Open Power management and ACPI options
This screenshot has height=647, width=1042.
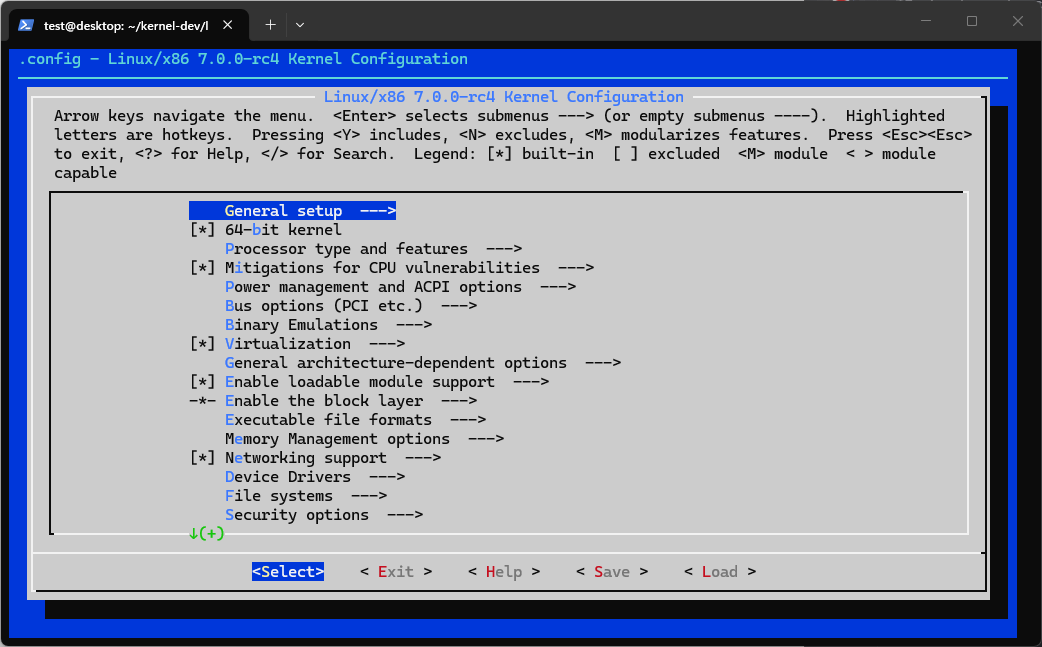pos(400,287)
